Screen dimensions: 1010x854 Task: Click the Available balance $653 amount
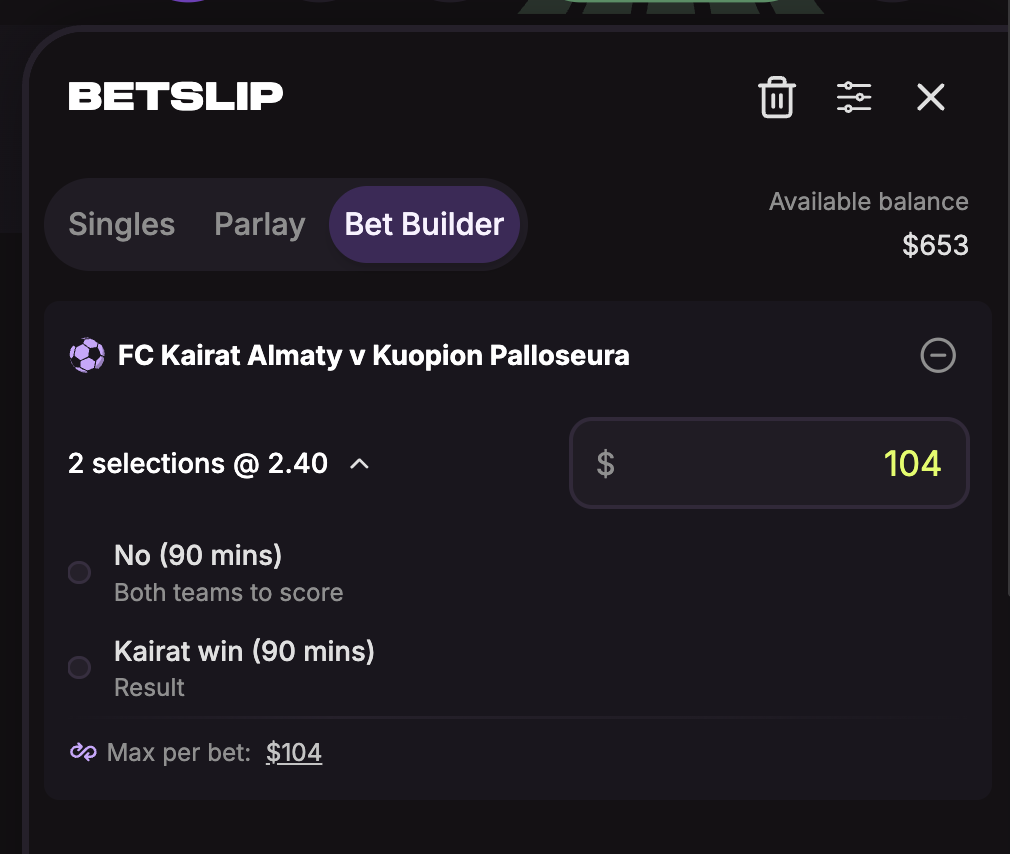(935, 245)
